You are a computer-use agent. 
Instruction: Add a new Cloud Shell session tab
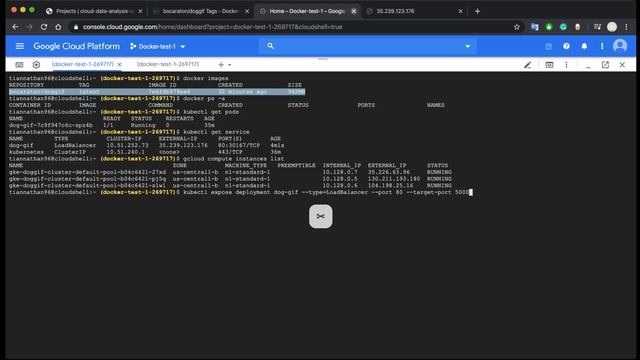(221, 64)
